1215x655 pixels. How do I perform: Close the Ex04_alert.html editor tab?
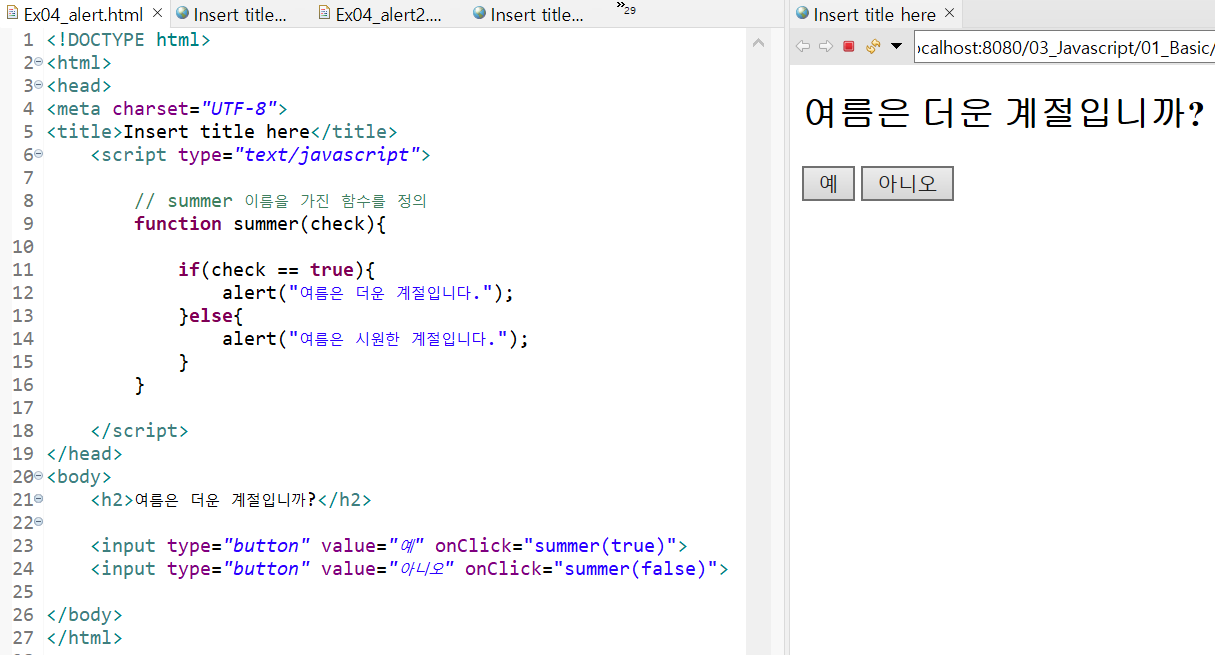coord(158,14)
